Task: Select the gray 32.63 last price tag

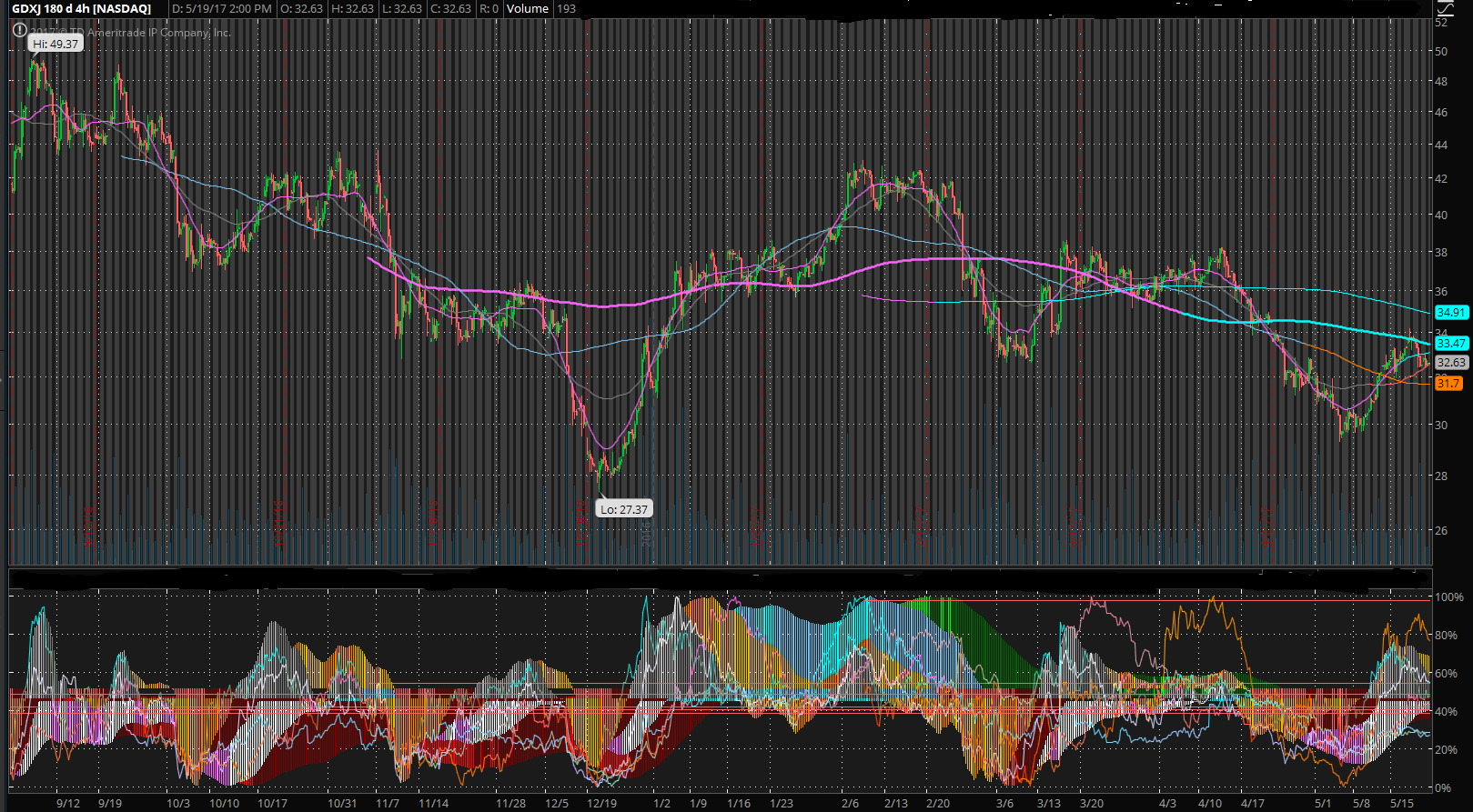Action: coord(1451,362)
